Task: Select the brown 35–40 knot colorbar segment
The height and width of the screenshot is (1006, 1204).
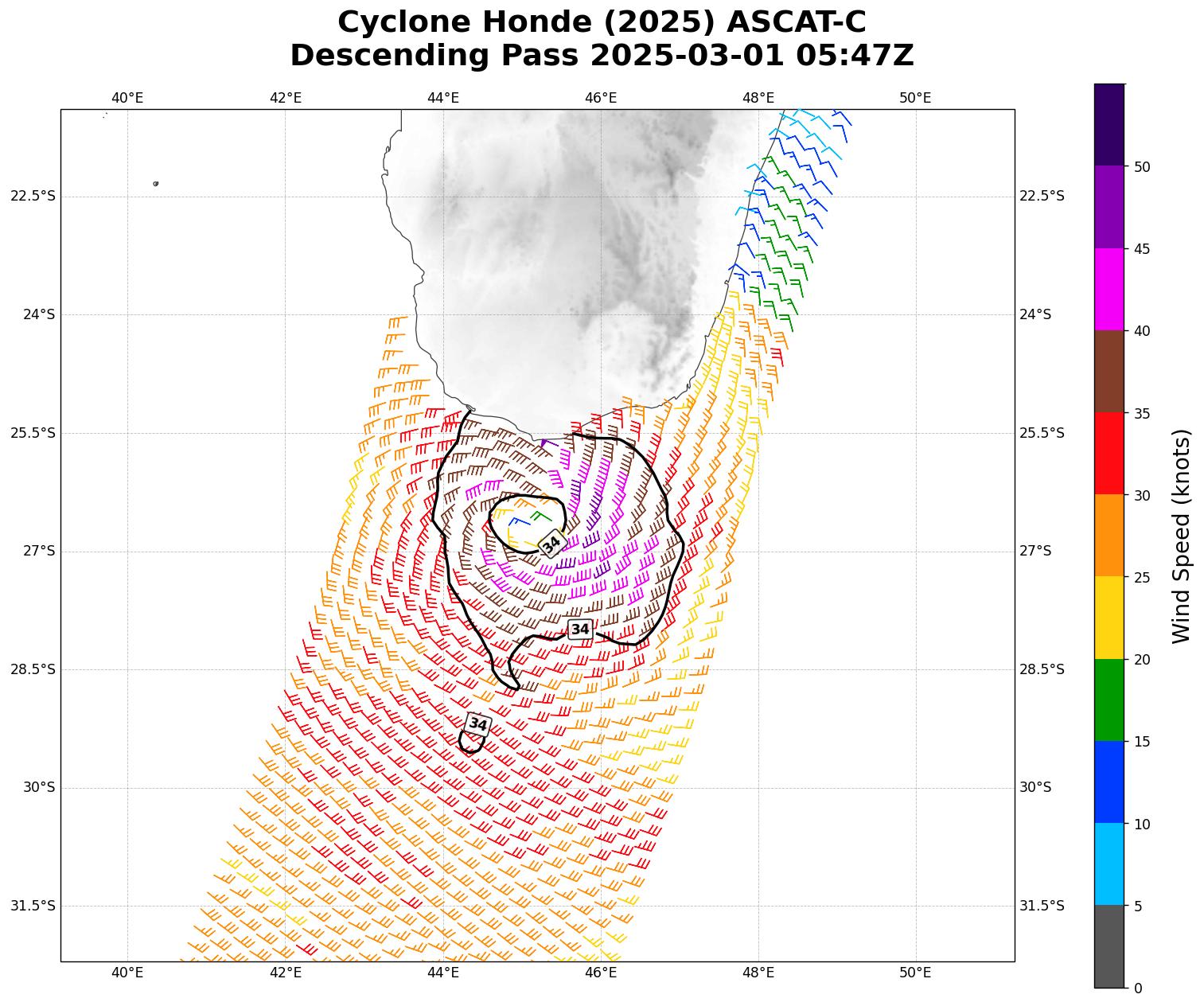Action: pyautogui.click(x=1109, y=371)
